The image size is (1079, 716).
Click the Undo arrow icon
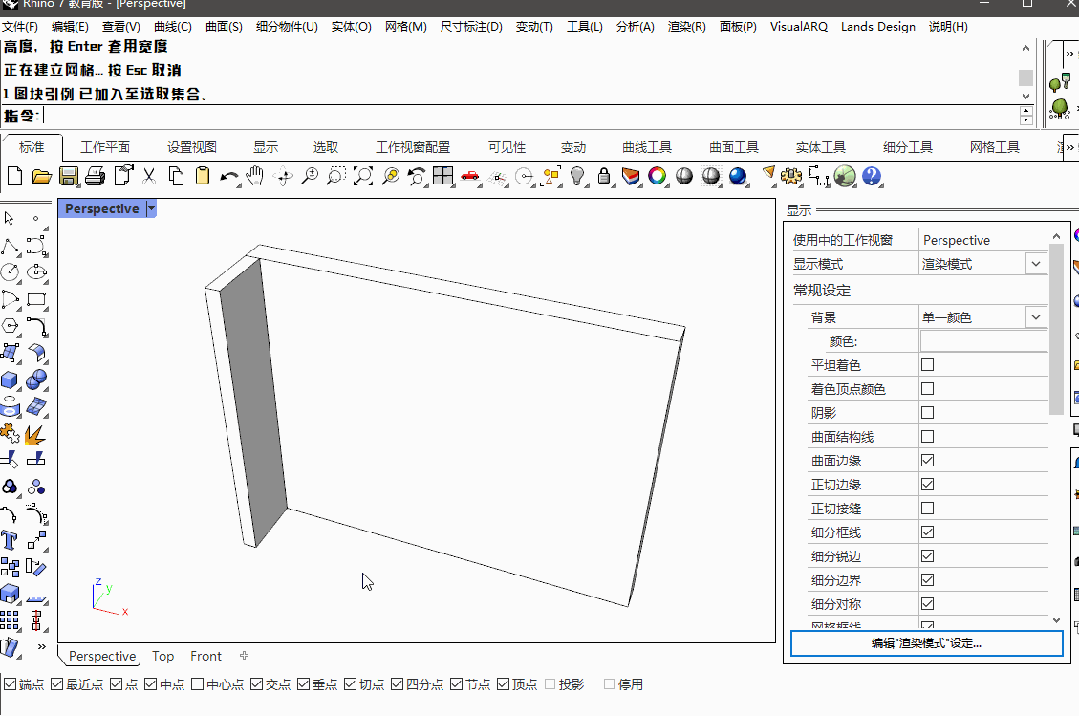click(229, 177)
